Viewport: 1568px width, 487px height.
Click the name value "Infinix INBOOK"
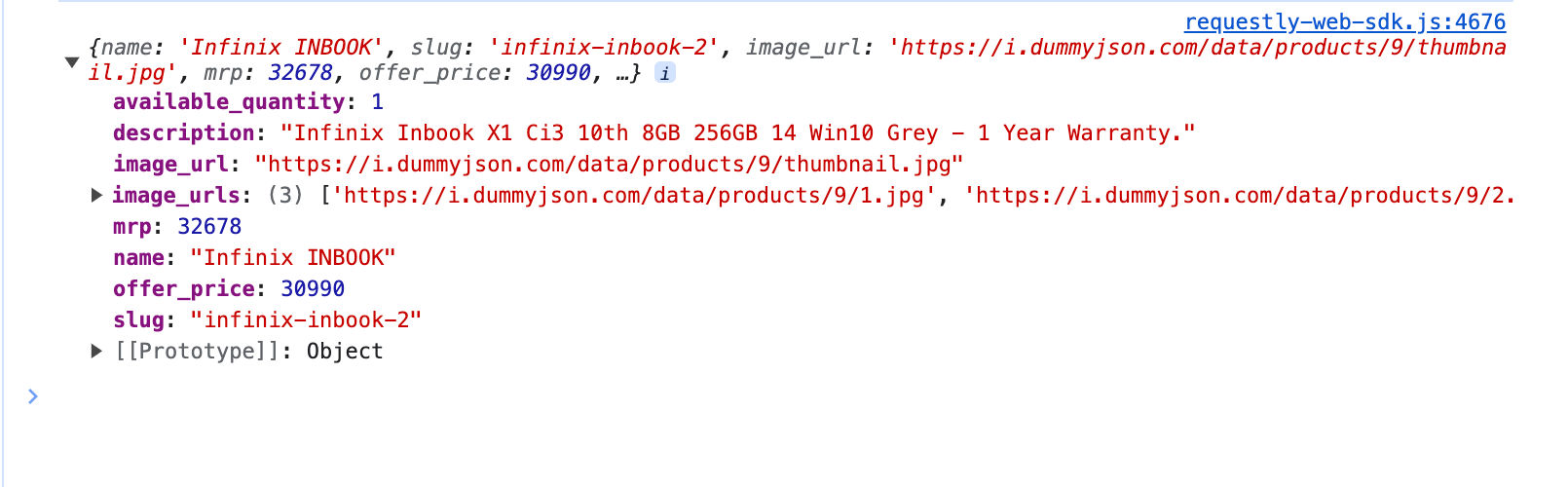[293, 257]
